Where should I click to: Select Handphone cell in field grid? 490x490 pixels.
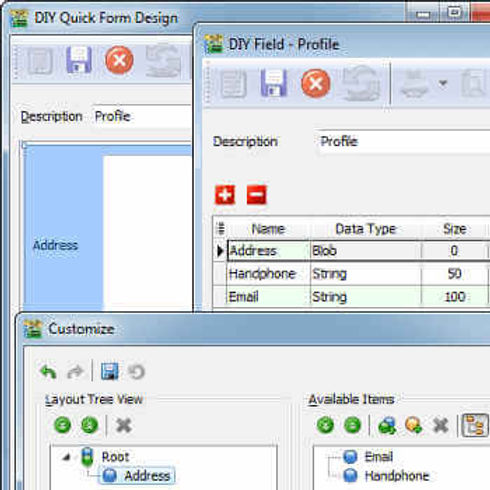tap(268, 274)
